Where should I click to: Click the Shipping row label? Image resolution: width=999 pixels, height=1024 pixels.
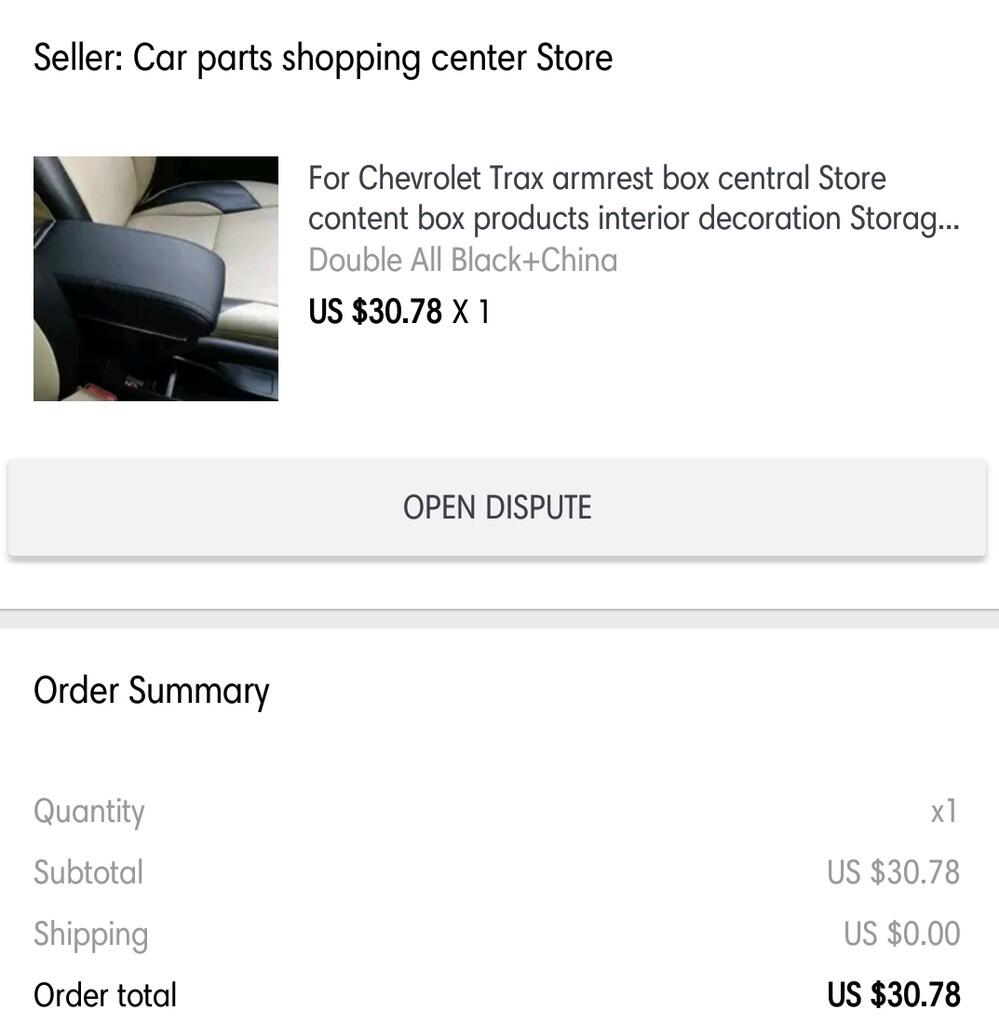tap(91, 934)
